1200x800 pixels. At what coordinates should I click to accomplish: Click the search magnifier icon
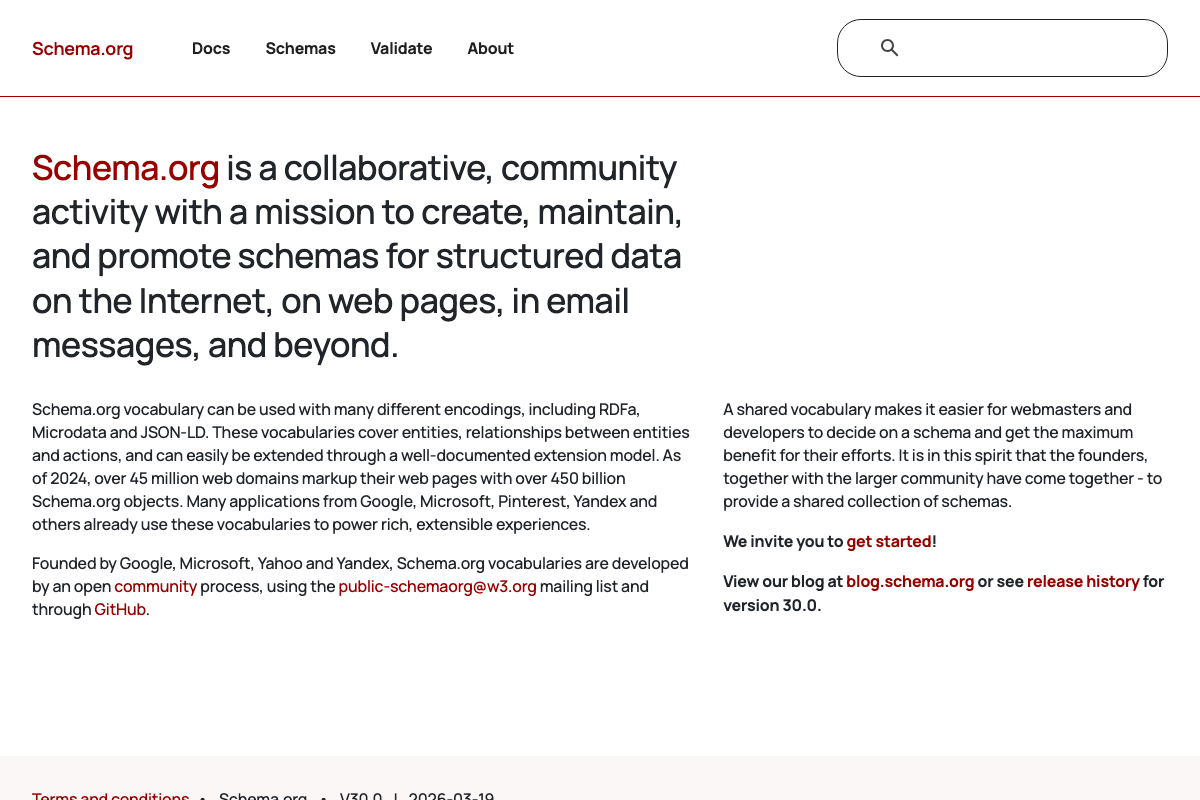click(x=890, y=47)
